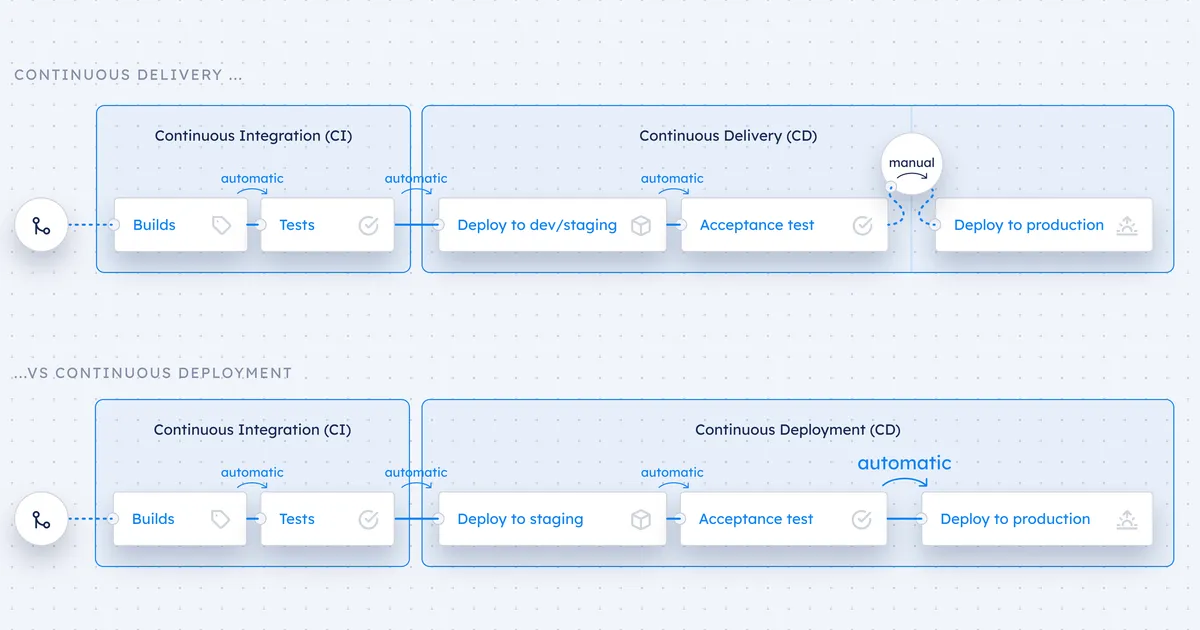Select 'Builds' label in Continuous Deployment pipeline
The height and width of the screenshot is (630, 1200).
coord(153,519)
